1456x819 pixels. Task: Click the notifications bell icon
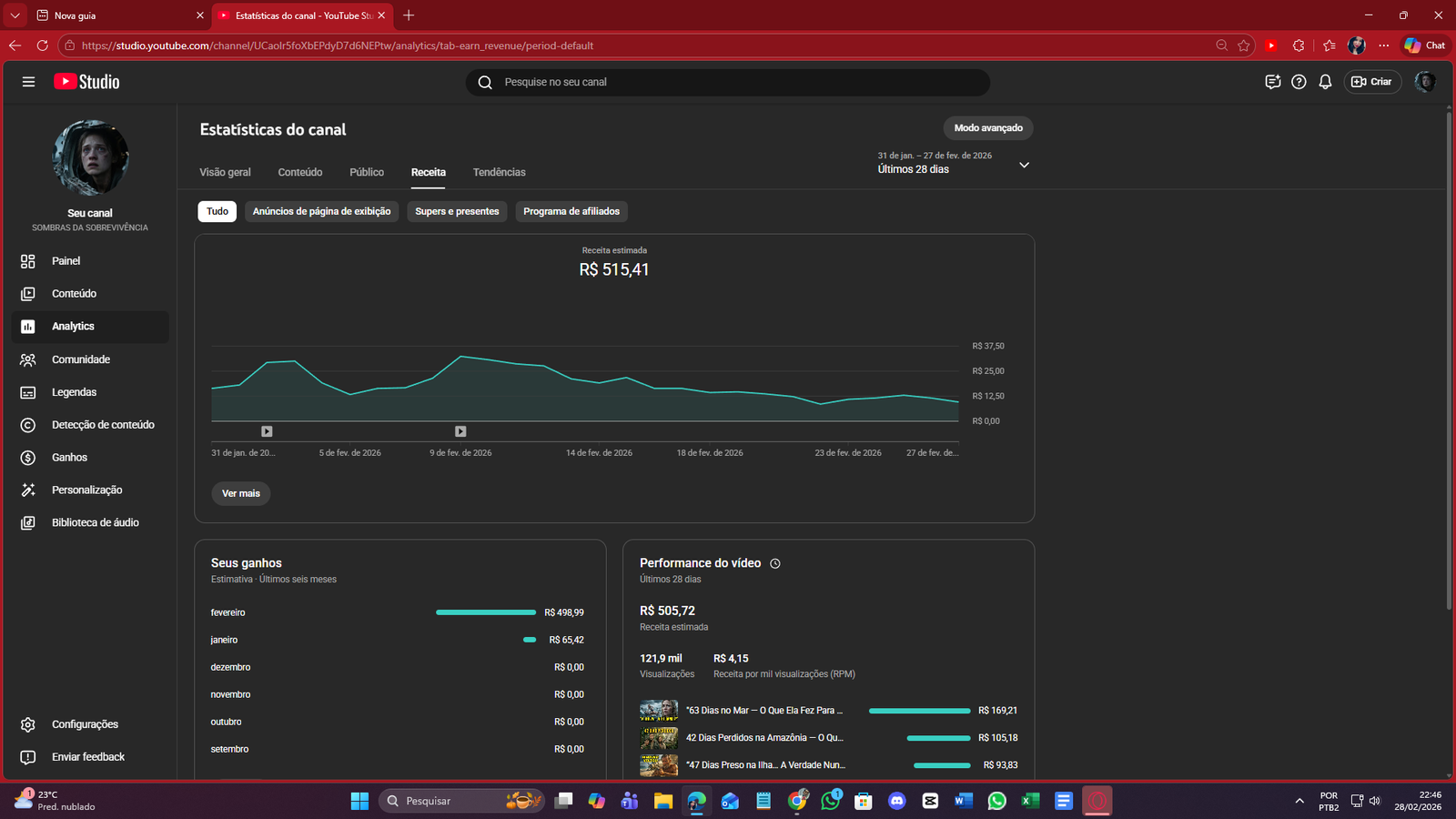point(1325,82)
